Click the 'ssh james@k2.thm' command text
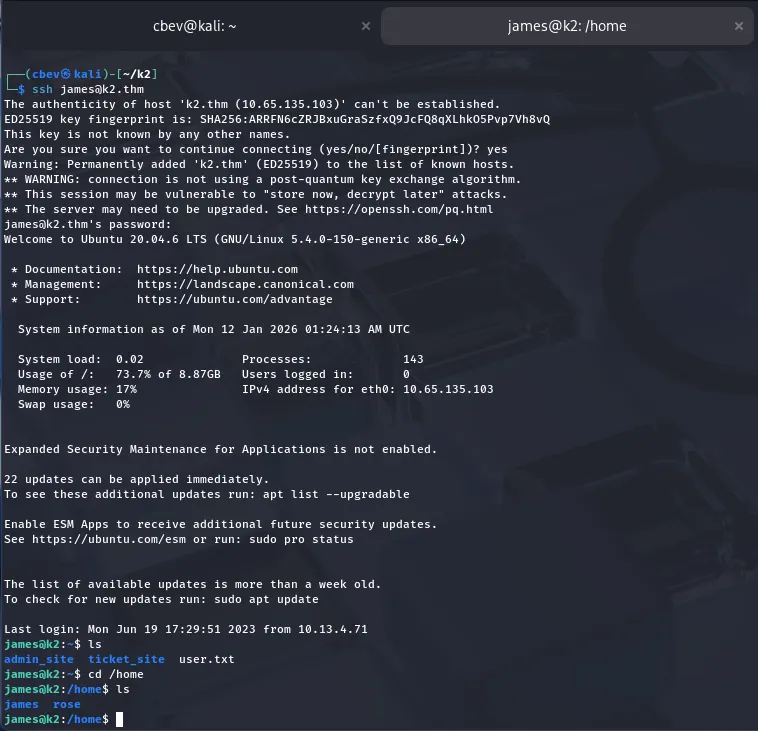Image resolution: width=758 pixels, height=731 pixels. (x=88, y=89)
